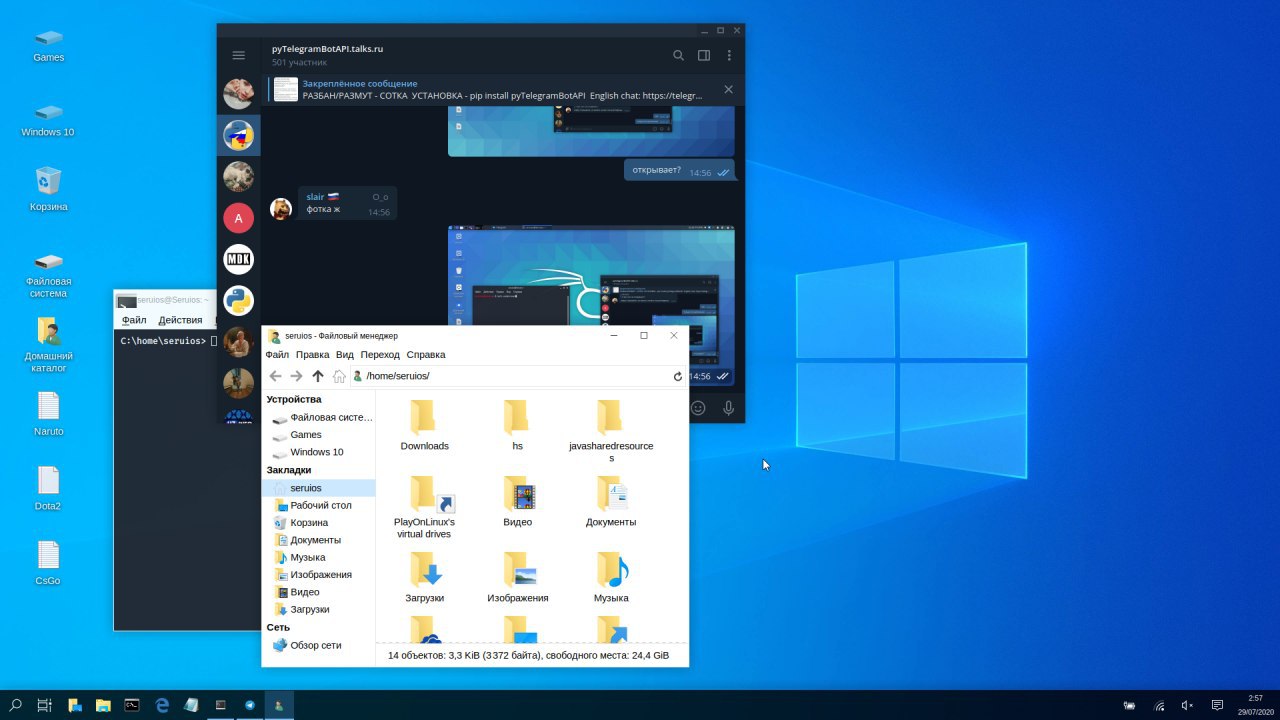Select the CsGo file on desktop
Screen dimensions: 1280x720
tap(48, 563)
